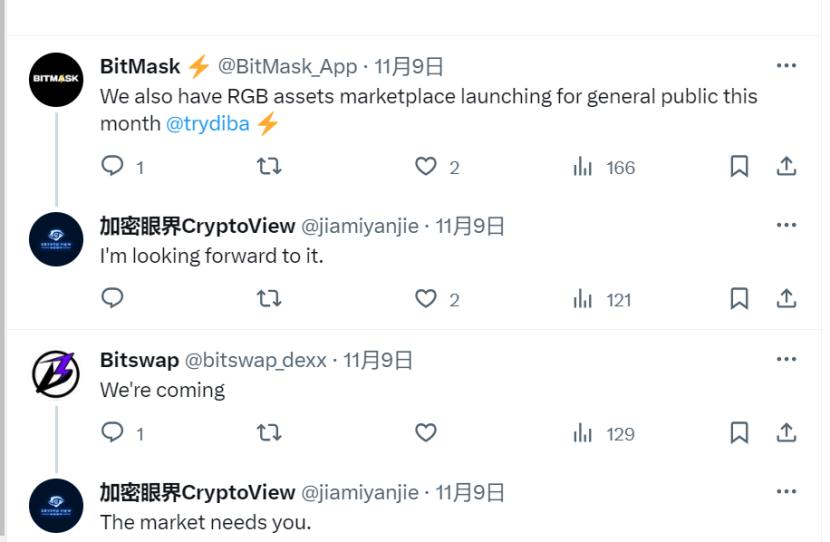Open the @trydiba mention link
The height and width of the screenshot is (542, 830).
[x=208, y=124]
